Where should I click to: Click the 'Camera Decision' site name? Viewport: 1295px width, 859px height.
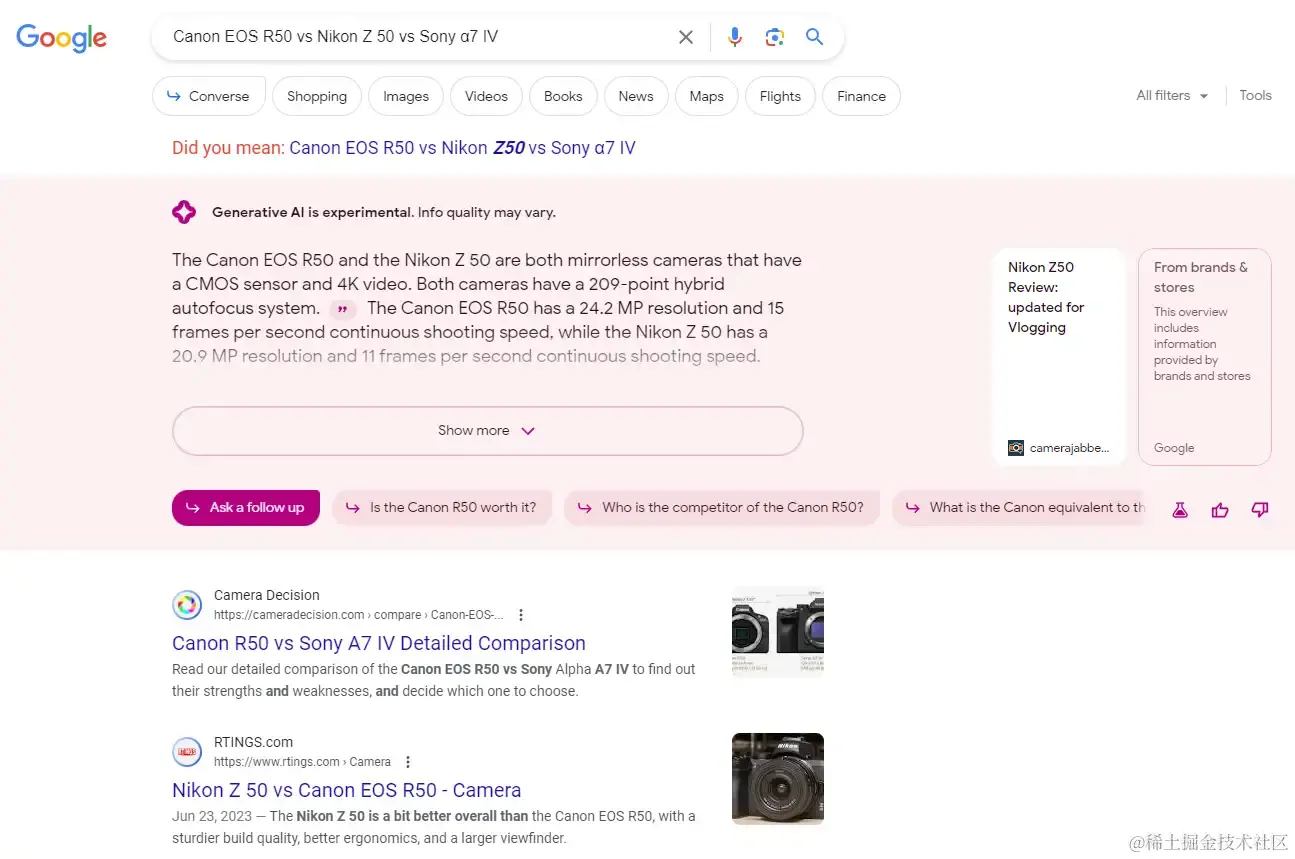tap(267, 595)
